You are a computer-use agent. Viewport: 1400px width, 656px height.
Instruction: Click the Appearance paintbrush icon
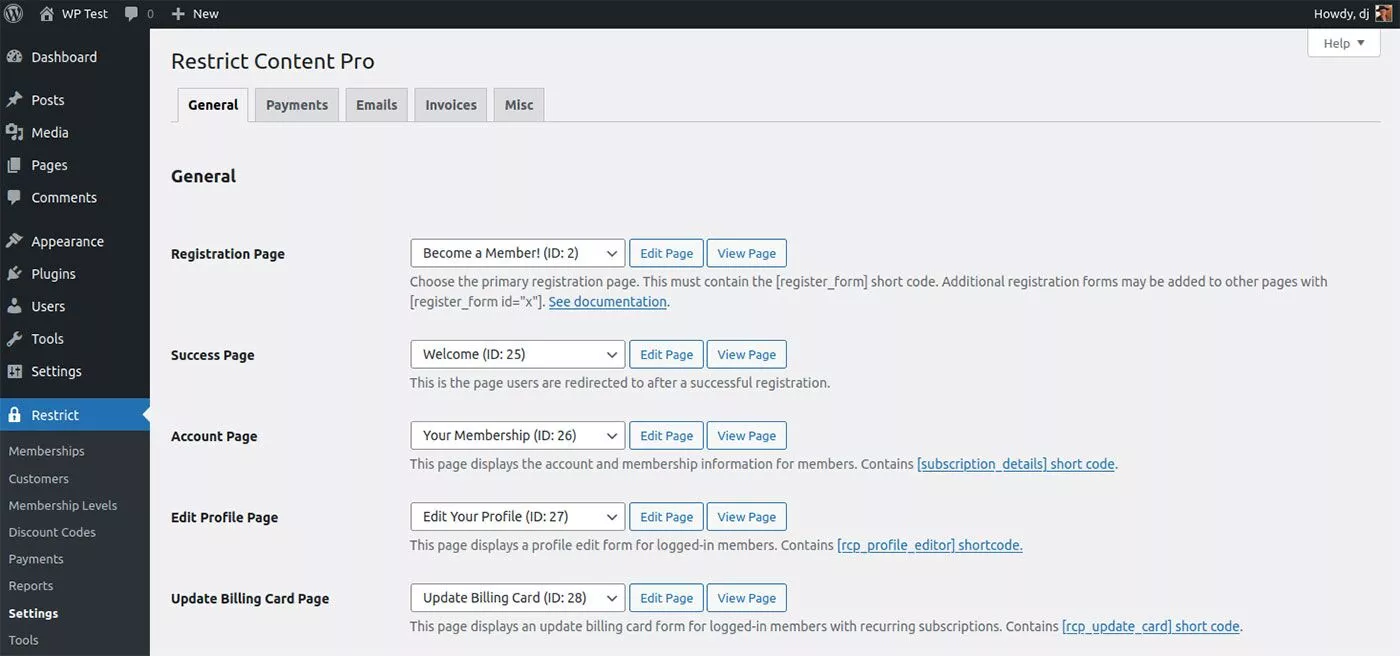coord(14,241)
